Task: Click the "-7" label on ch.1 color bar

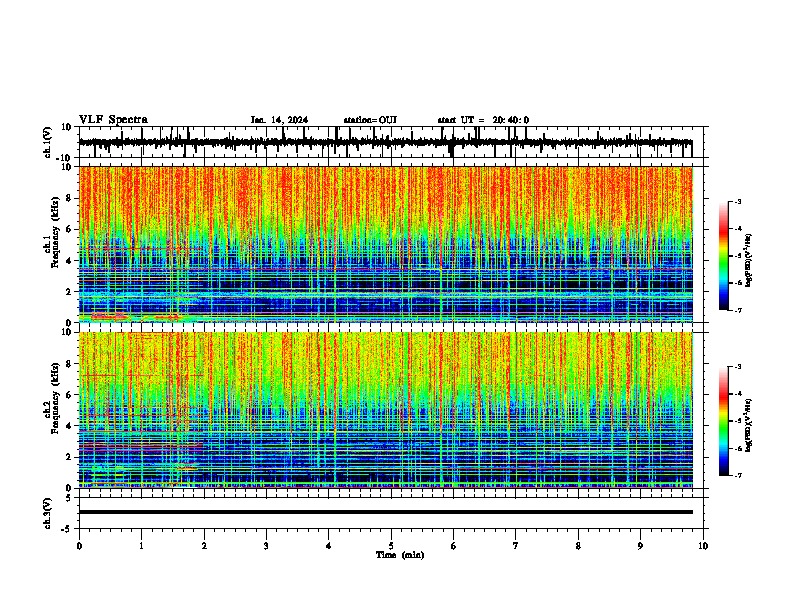Action: click(x=737, y=310)
